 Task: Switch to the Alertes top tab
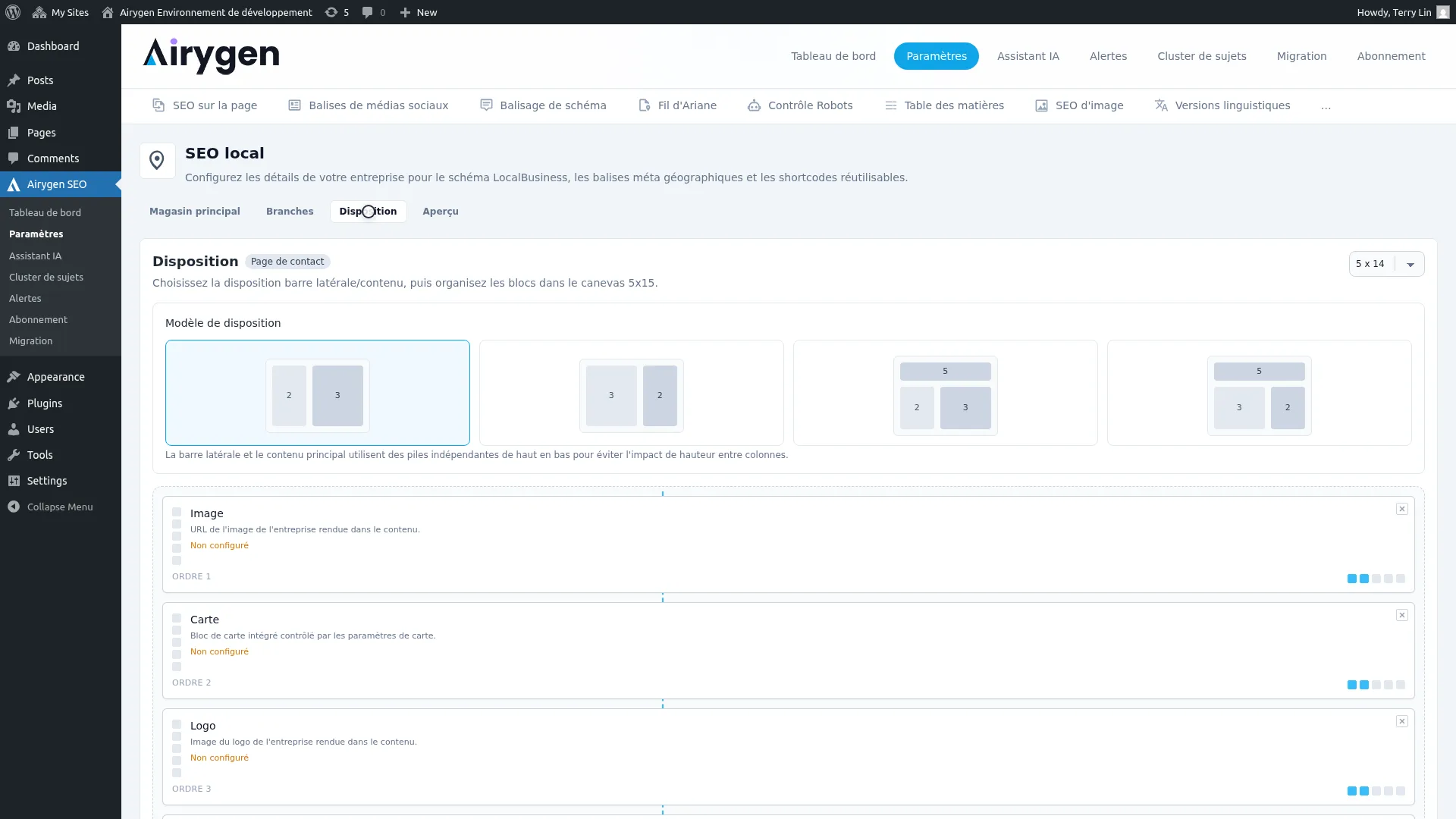coord(1109,56)
